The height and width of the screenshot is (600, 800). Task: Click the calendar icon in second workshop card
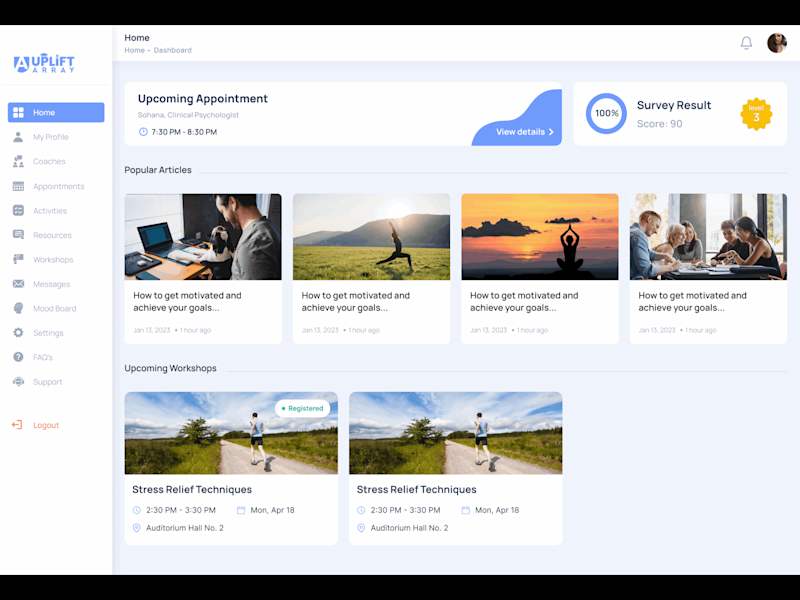(465, 510)
